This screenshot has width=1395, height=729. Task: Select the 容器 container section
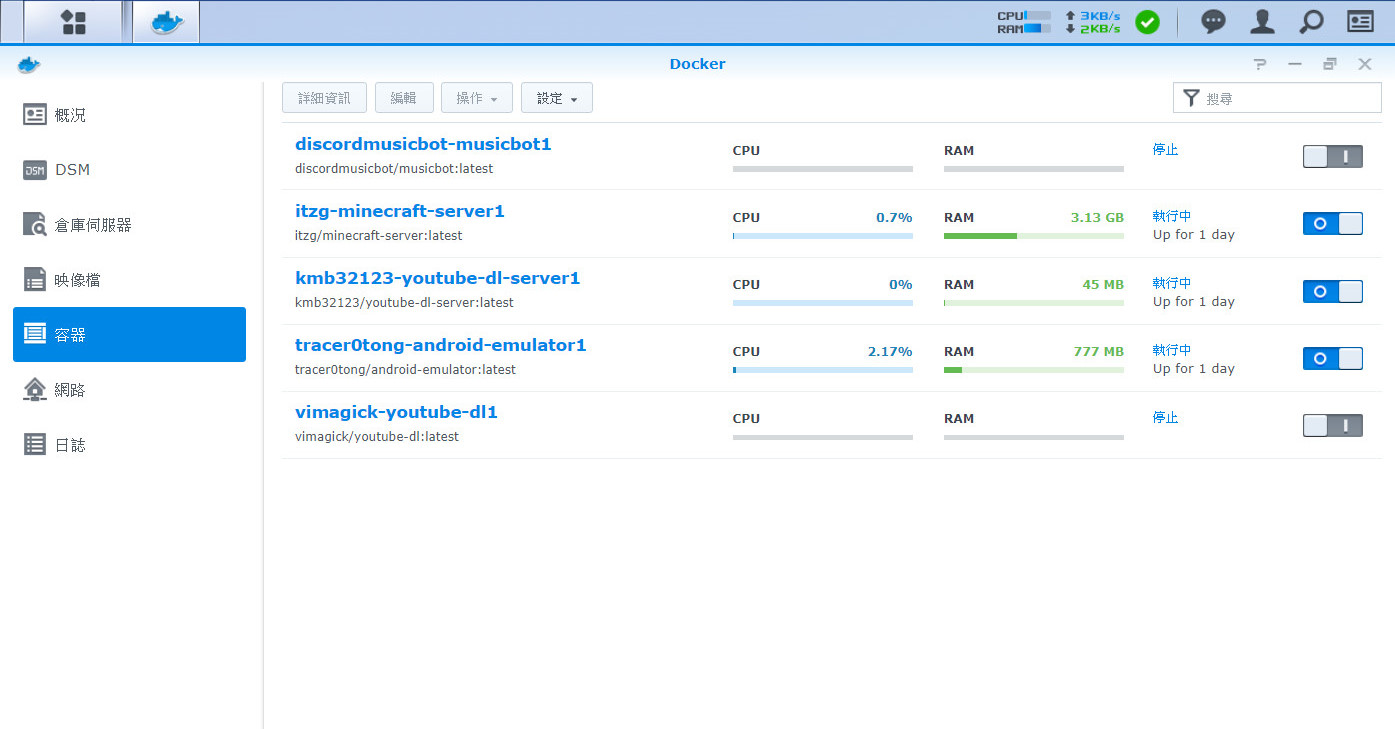point(129,334)
